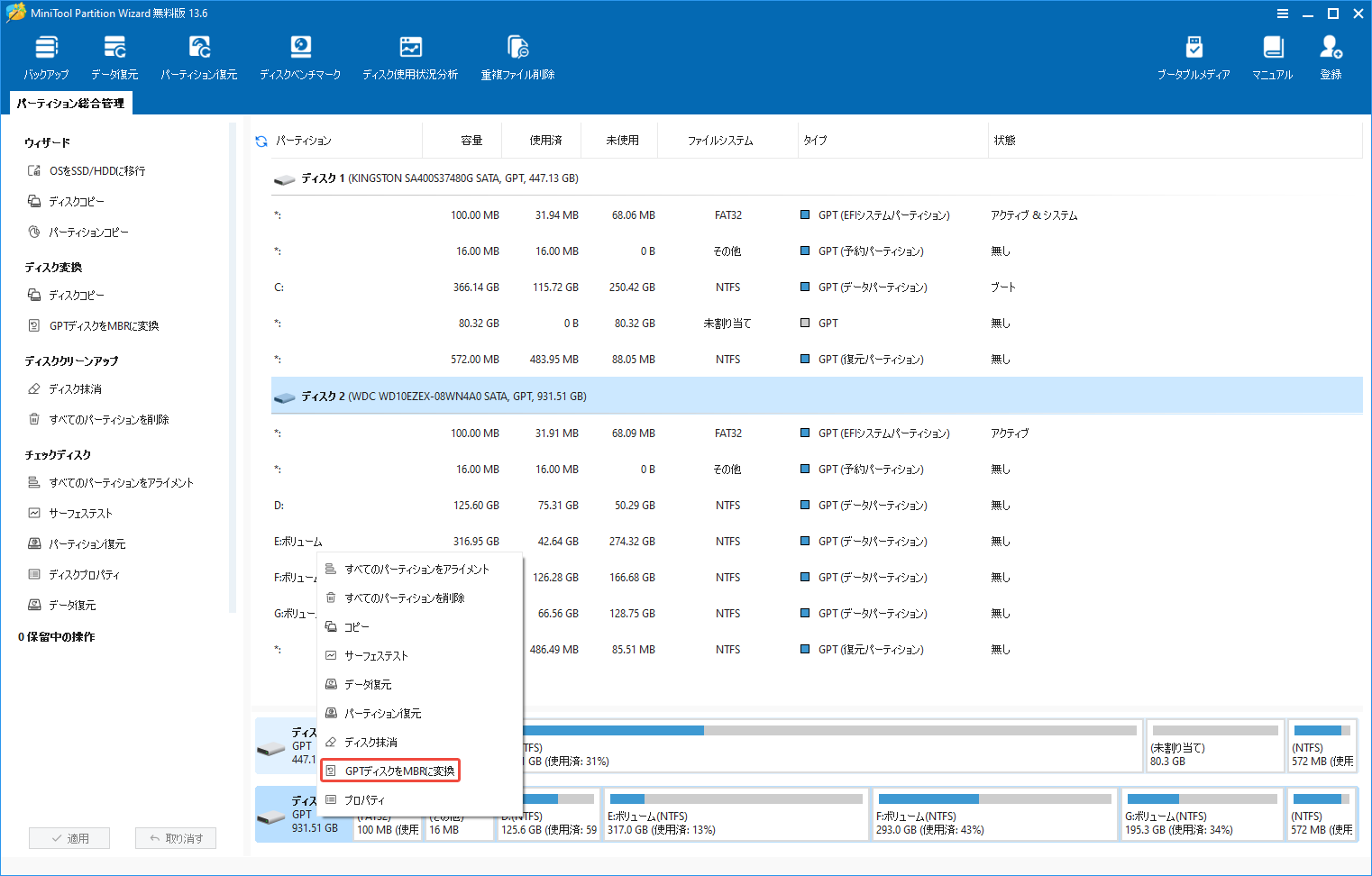Open the ブータブルメディア builder
The width and height of the screenshot is (1372, 876).
[x=1194, y=56]
